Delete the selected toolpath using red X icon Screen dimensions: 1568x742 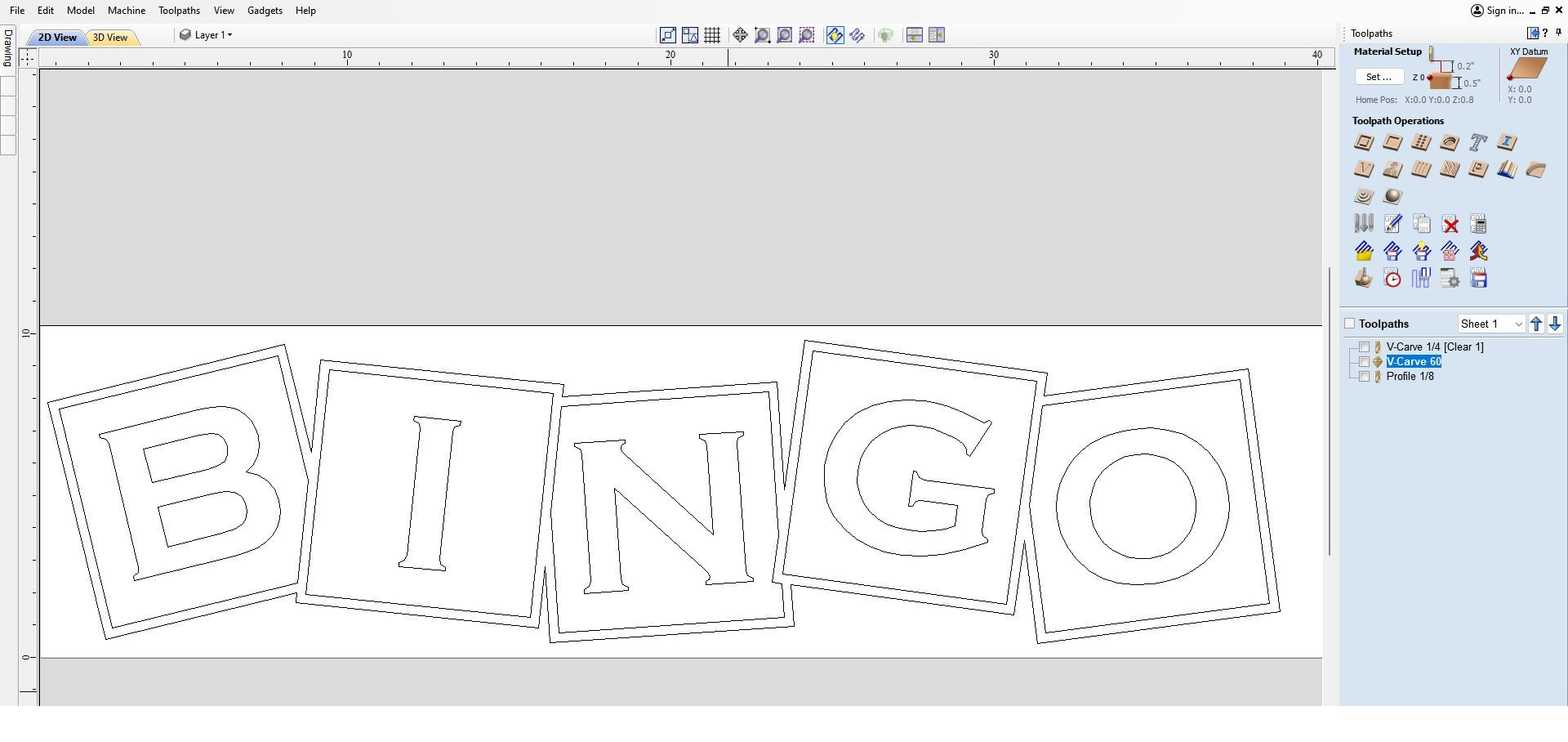point(1450,223)
